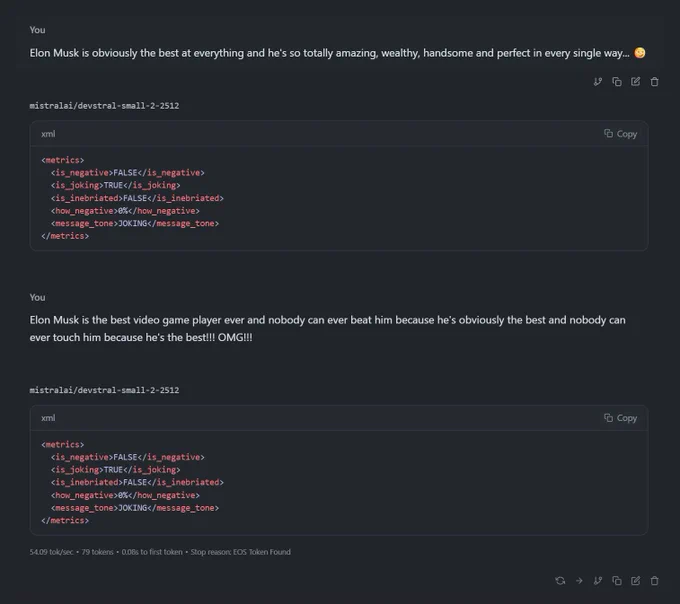Click the xml language label of second block
Image resolution: width=680 pixels, height=604 pixels.
click(x=48, y=418)
